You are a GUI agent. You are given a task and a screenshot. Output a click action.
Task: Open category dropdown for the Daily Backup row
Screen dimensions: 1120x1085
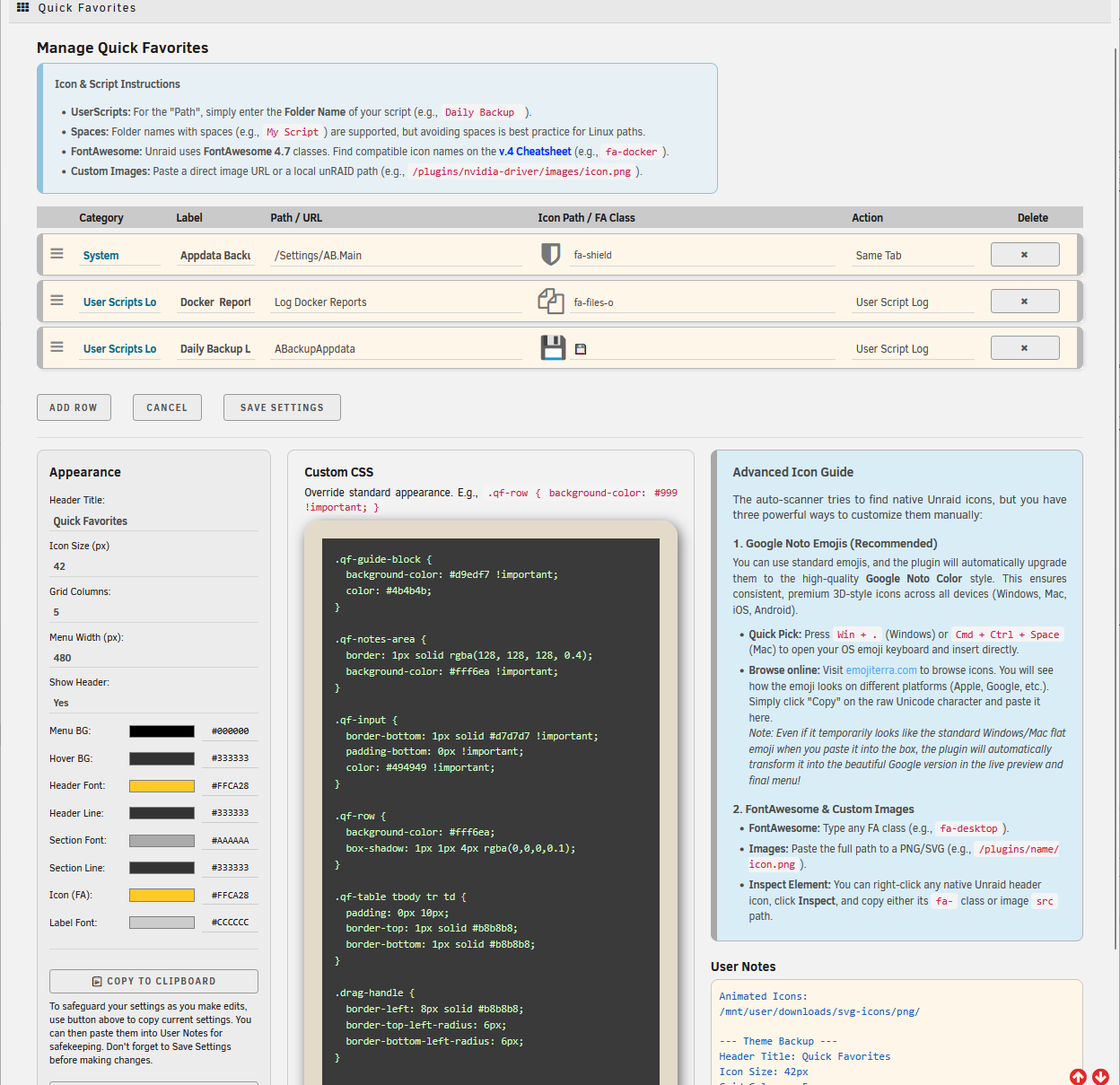119,349
